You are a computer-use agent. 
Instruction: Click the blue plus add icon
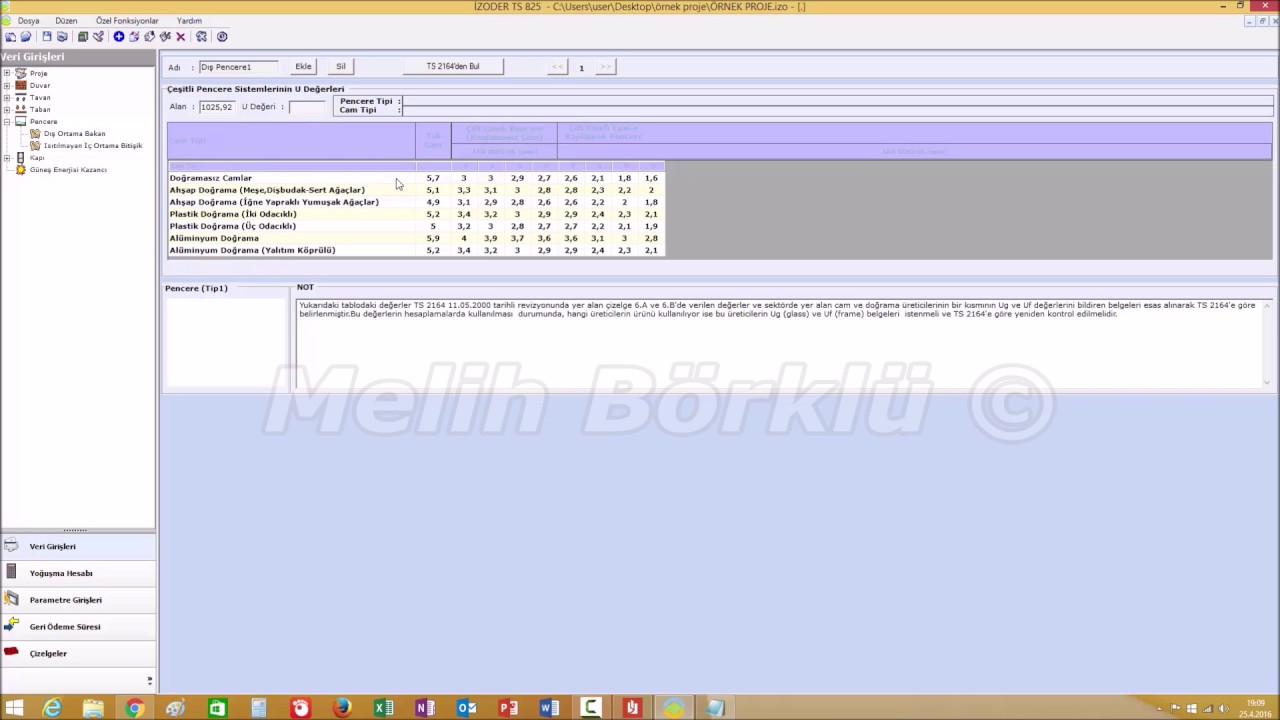(x=118, y=37)
